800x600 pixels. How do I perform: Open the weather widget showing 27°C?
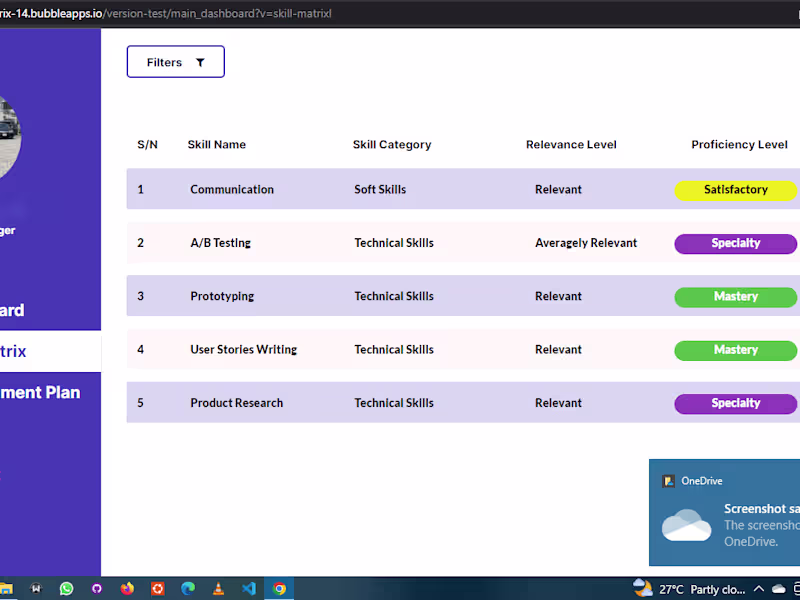(689, 589)
